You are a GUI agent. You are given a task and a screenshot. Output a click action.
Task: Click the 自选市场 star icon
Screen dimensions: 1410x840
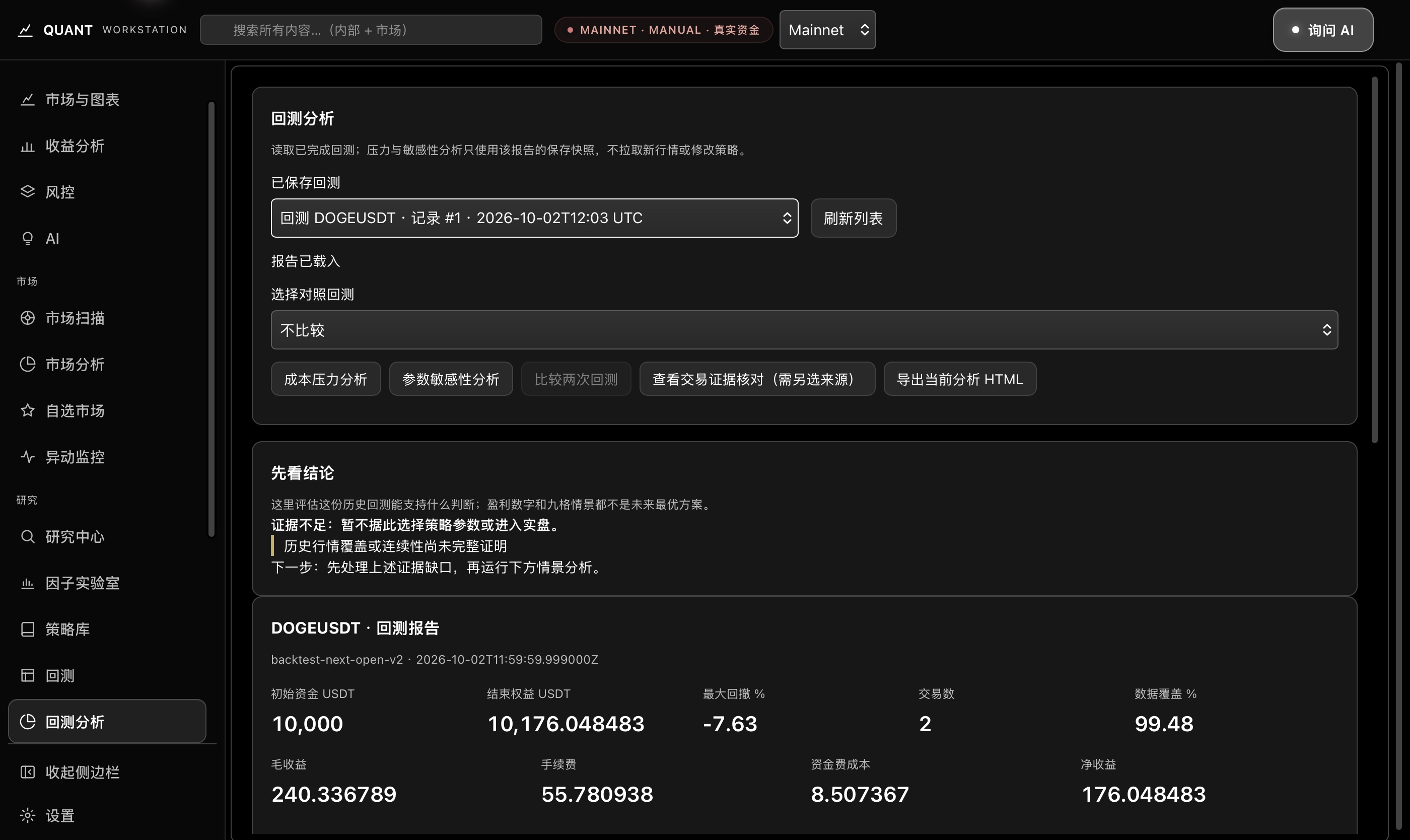click(27, 410)
